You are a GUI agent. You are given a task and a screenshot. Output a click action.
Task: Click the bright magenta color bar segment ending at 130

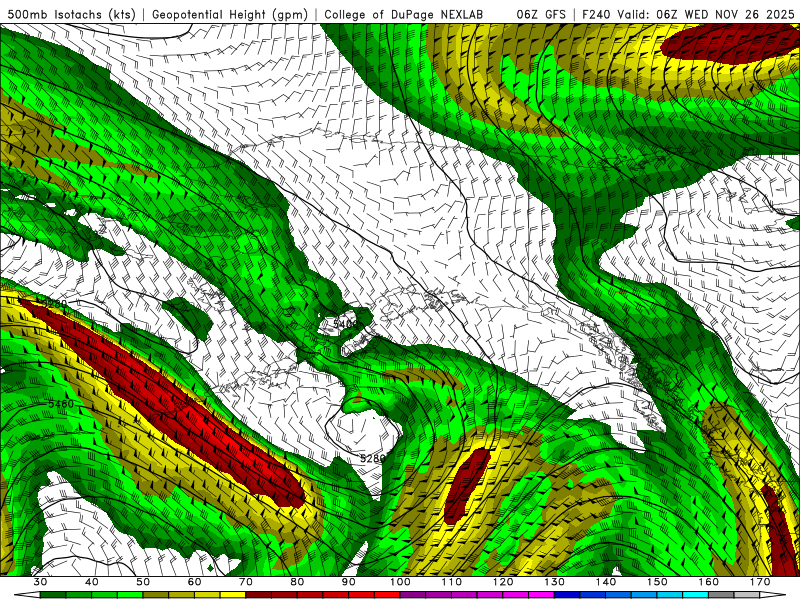pyautogui.click(x=542, y=595)
